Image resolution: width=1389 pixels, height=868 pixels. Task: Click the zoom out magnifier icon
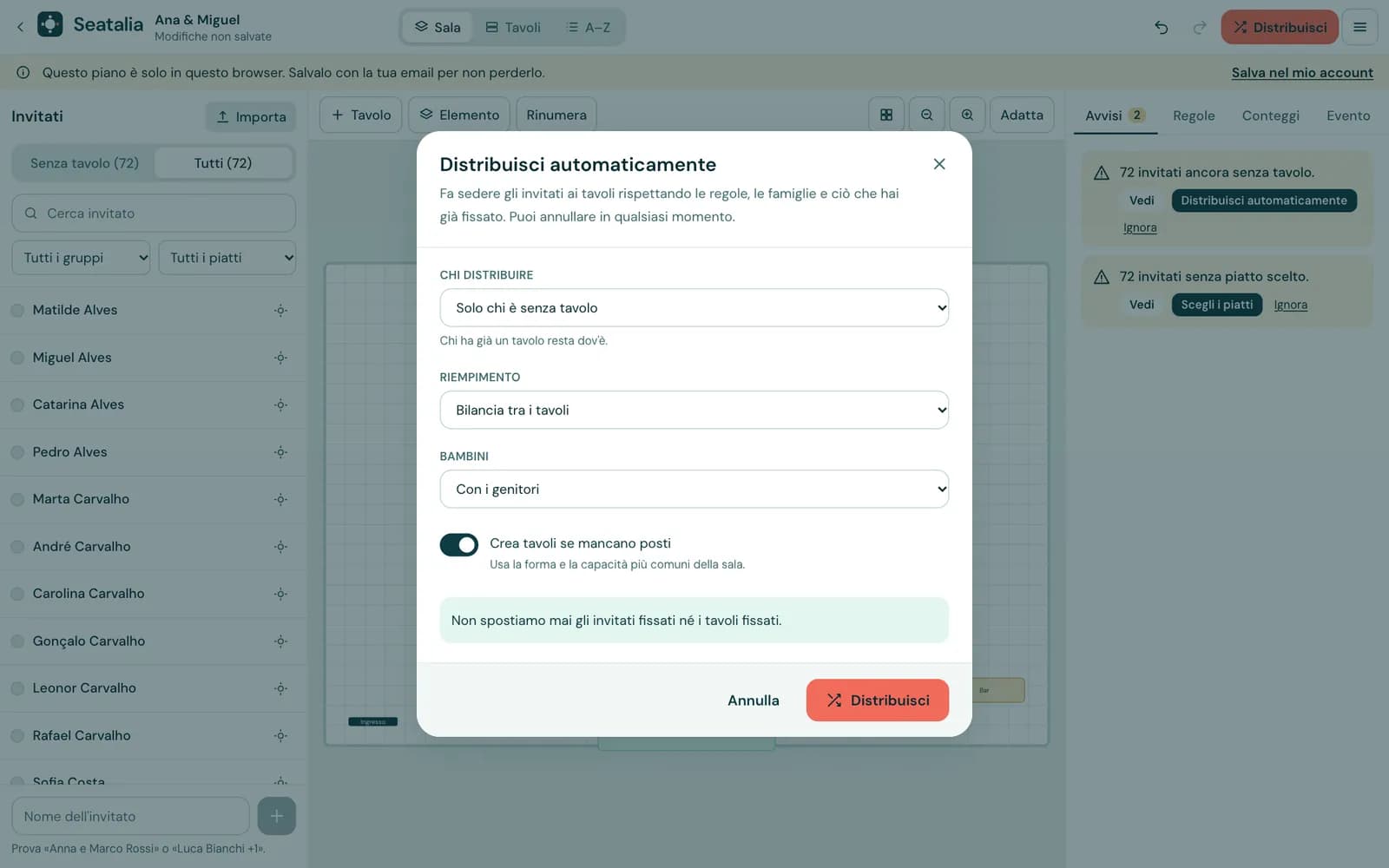926,115
